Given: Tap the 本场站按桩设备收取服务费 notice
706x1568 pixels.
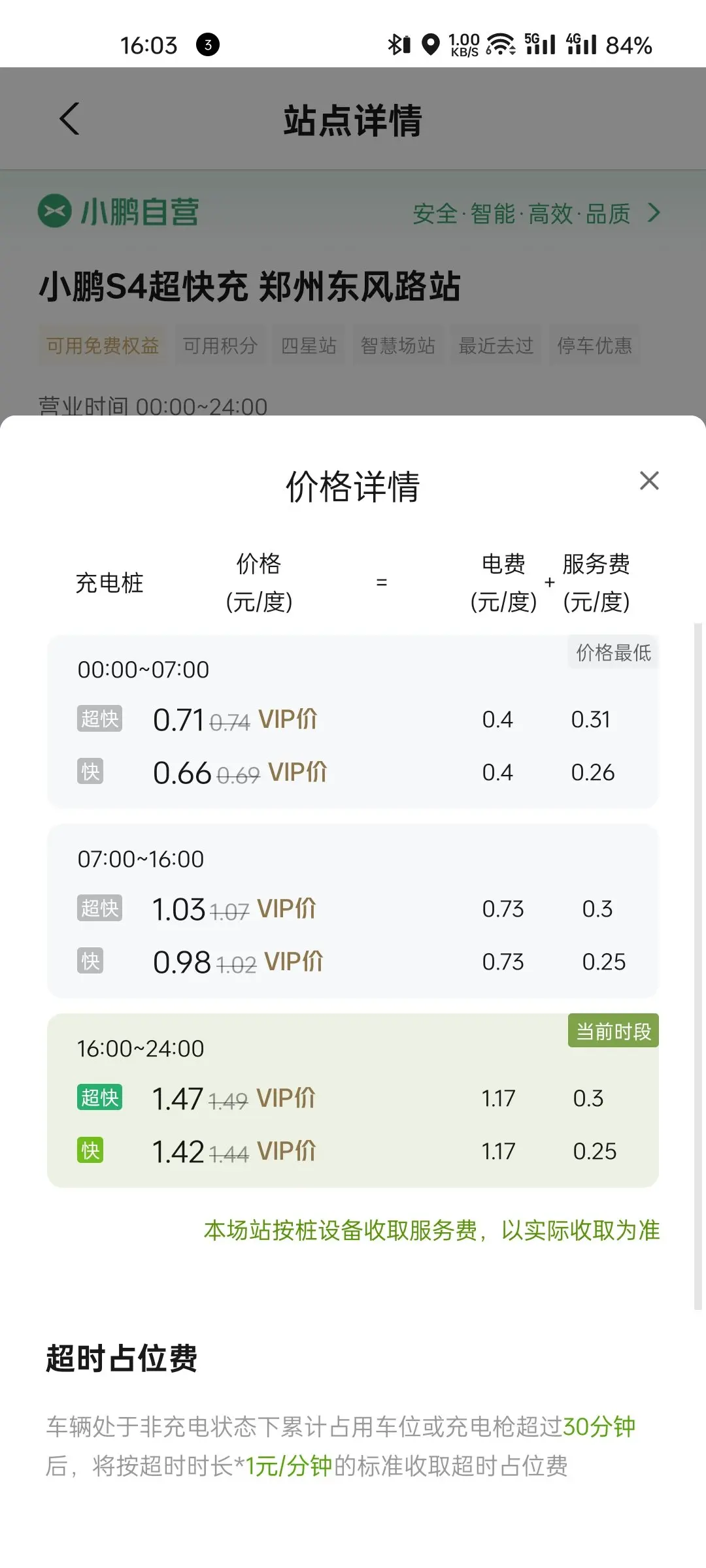Looking at the screenshot, I should point(431,1230).
